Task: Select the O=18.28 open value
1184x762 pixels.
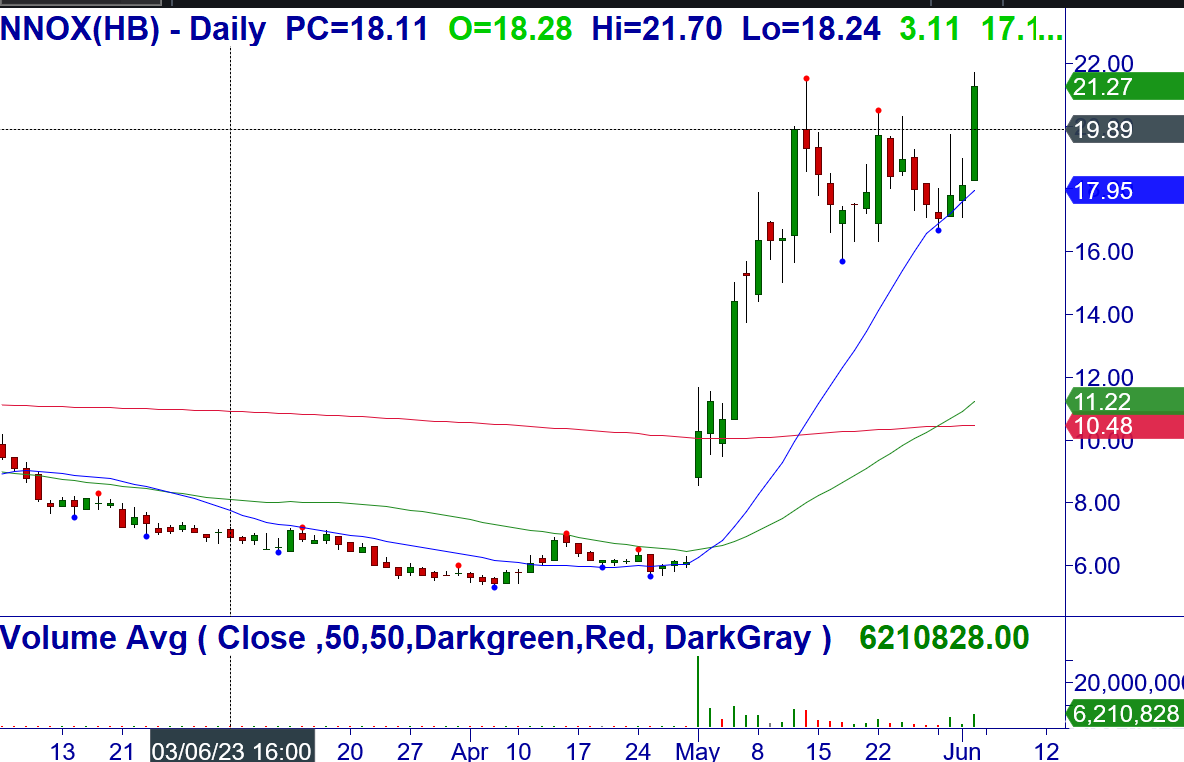Action: click(x=510, y=29)
